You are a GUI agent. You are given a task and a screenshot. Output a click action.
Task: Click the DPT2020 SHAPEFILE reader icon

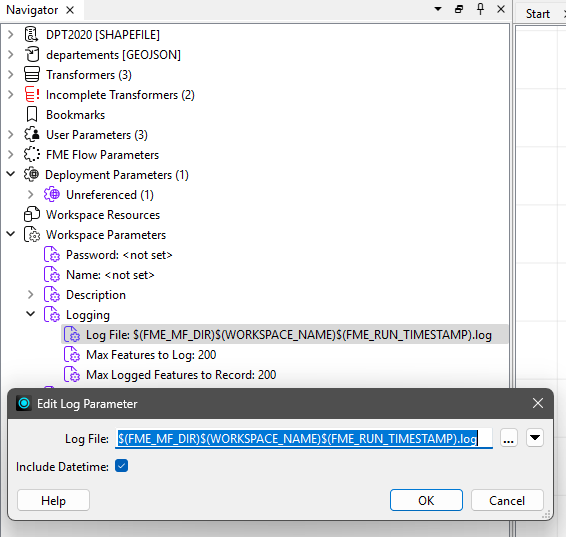point(31,34)
